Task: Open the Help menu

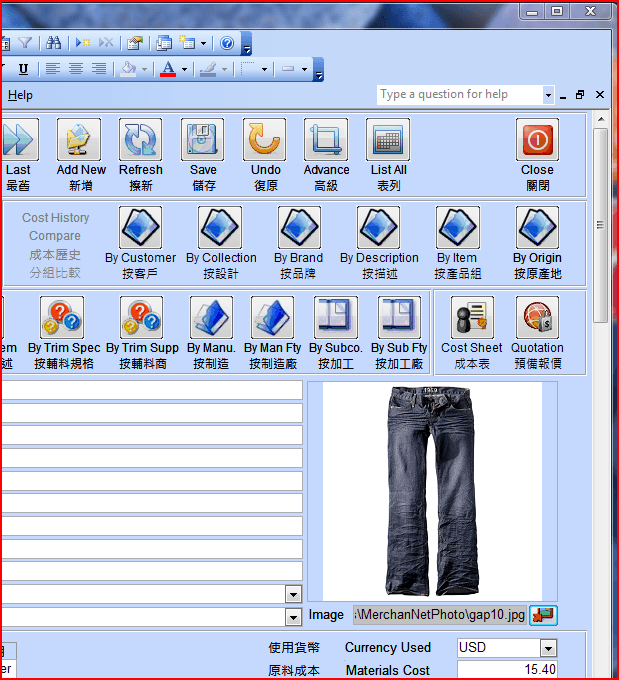Action: point(20,95)
